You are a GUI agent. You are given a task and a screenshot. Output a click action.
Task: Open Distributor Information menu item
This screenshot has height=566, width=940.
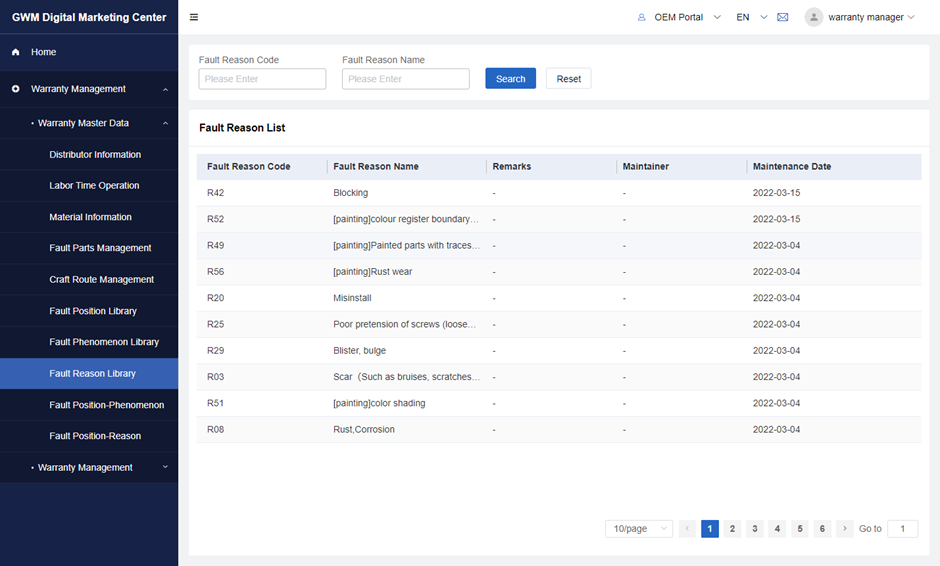95,155
